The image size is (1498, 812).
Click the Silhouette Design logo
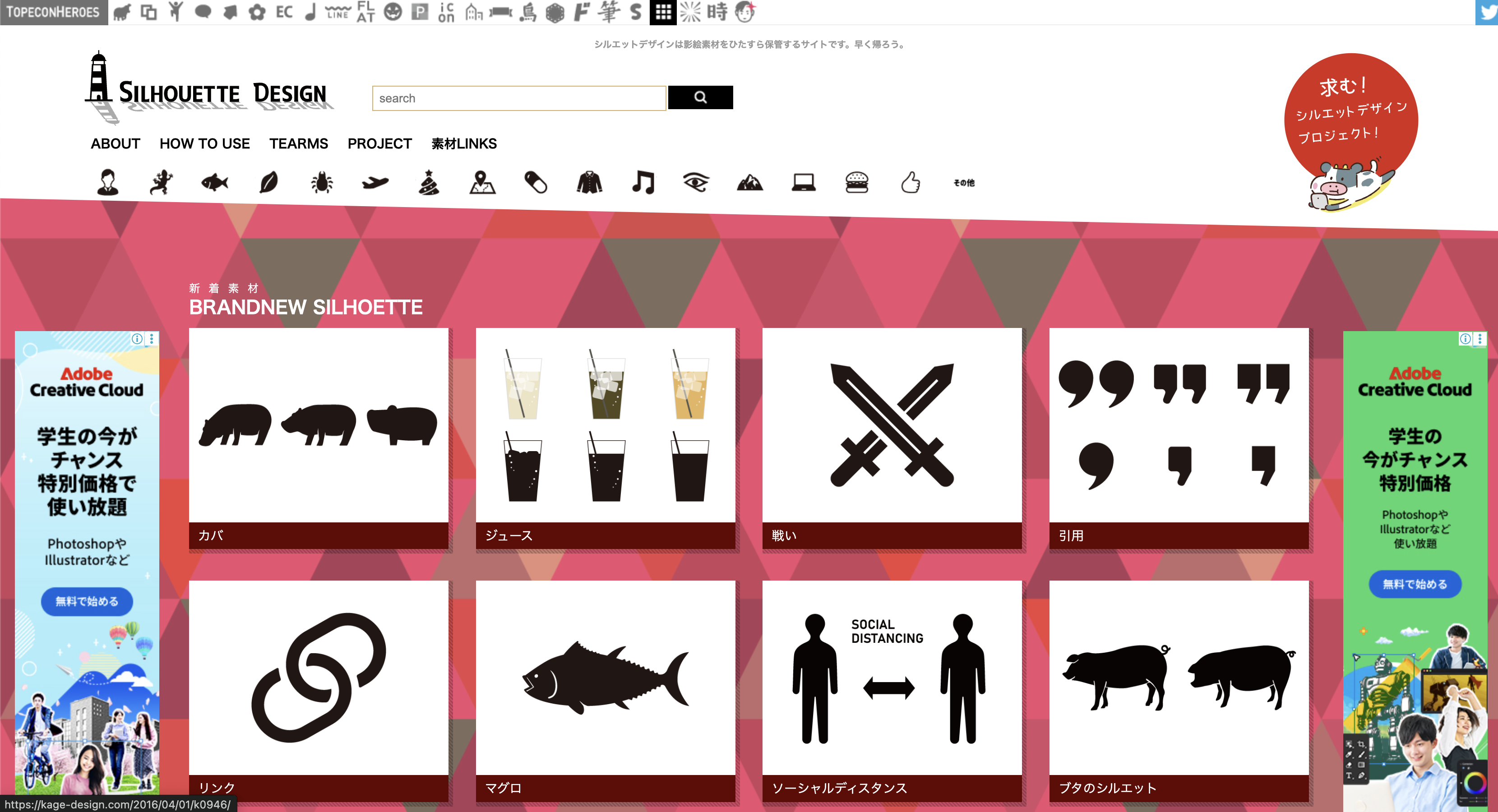pyautogui.click(x=209, y=88)
